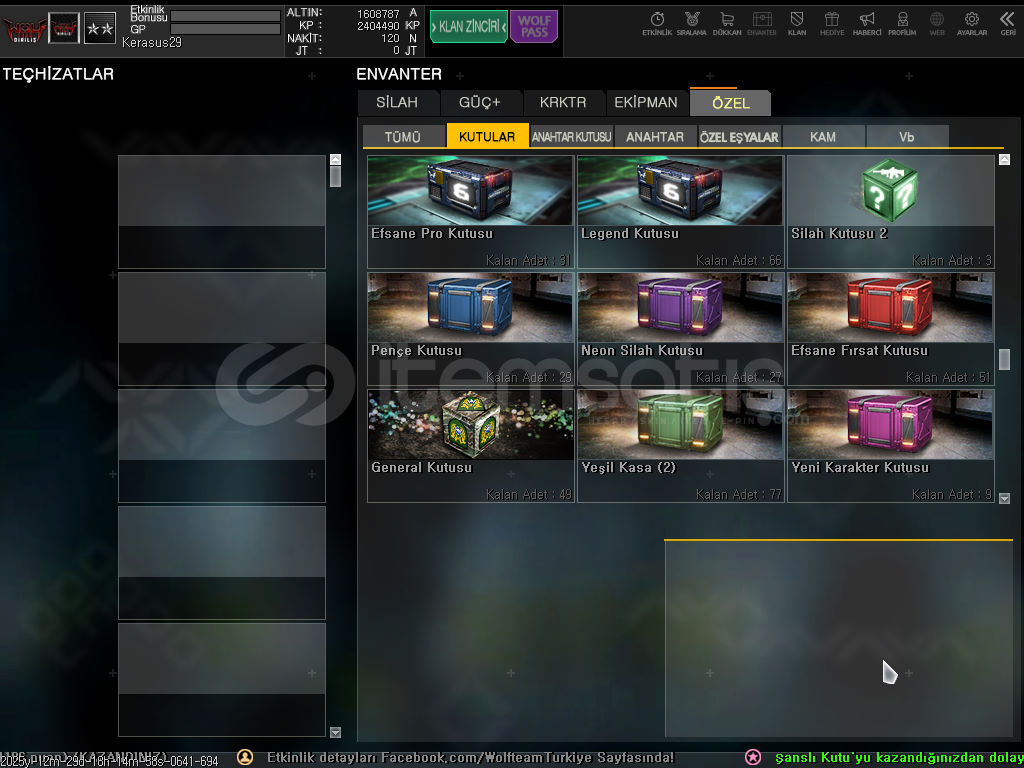Click the NAKİT balance value 120
1024x768 pixels.
click(x=391, y=39)
